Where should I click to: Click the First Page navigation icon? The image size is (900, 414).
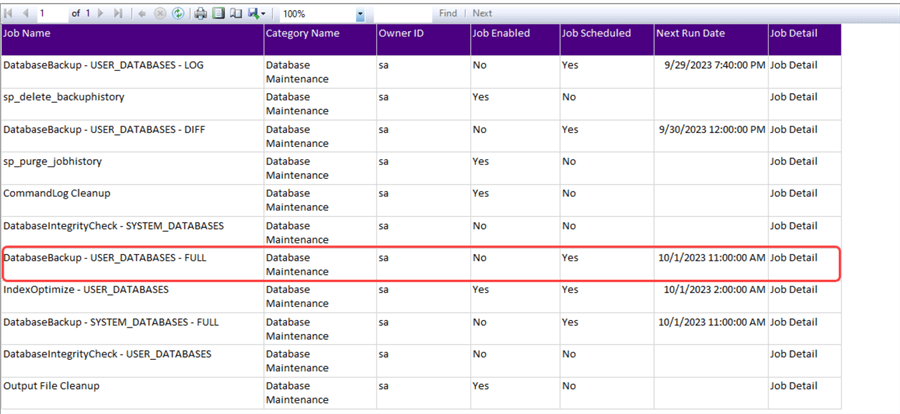(9, 13)
